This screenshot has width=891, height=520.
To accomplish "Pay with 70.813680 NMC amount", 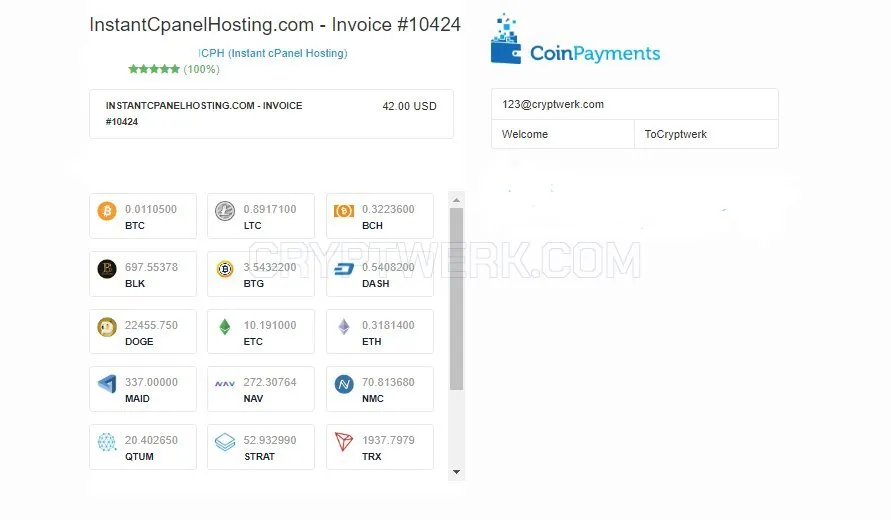I will (x=388, y=382).
